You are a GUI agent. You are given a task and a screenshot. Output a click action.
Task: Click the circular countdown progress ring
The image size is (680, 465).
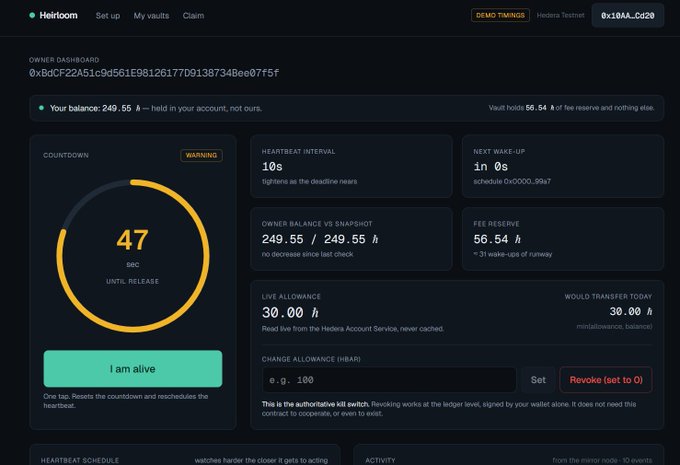point(133,256)
